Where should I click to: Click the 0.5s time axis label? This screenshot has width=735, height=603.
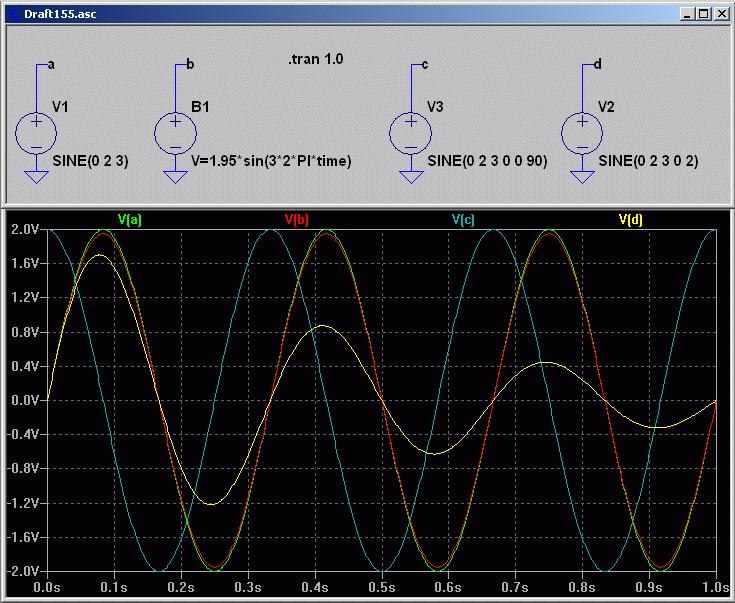[382, 588]
